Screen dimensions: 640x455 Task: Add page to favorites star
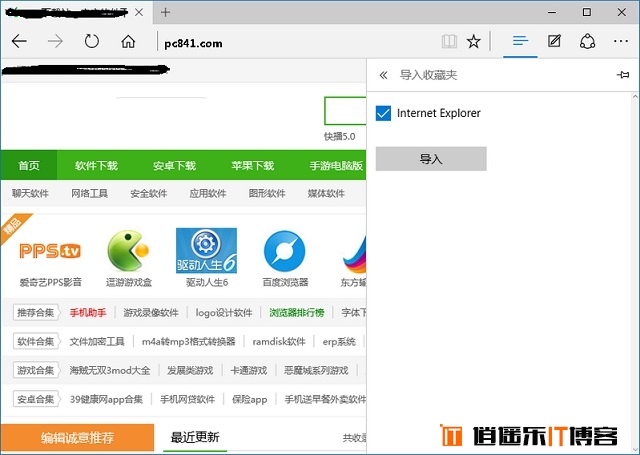[473, 41]
